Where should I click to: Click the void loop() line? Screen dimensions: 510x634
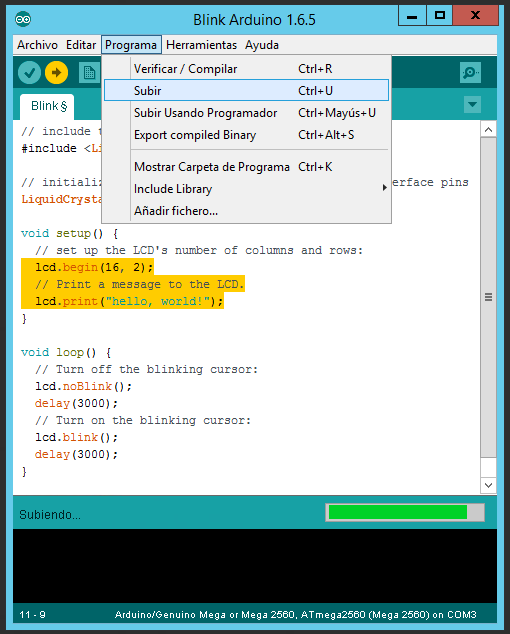[x=66, y=352]
